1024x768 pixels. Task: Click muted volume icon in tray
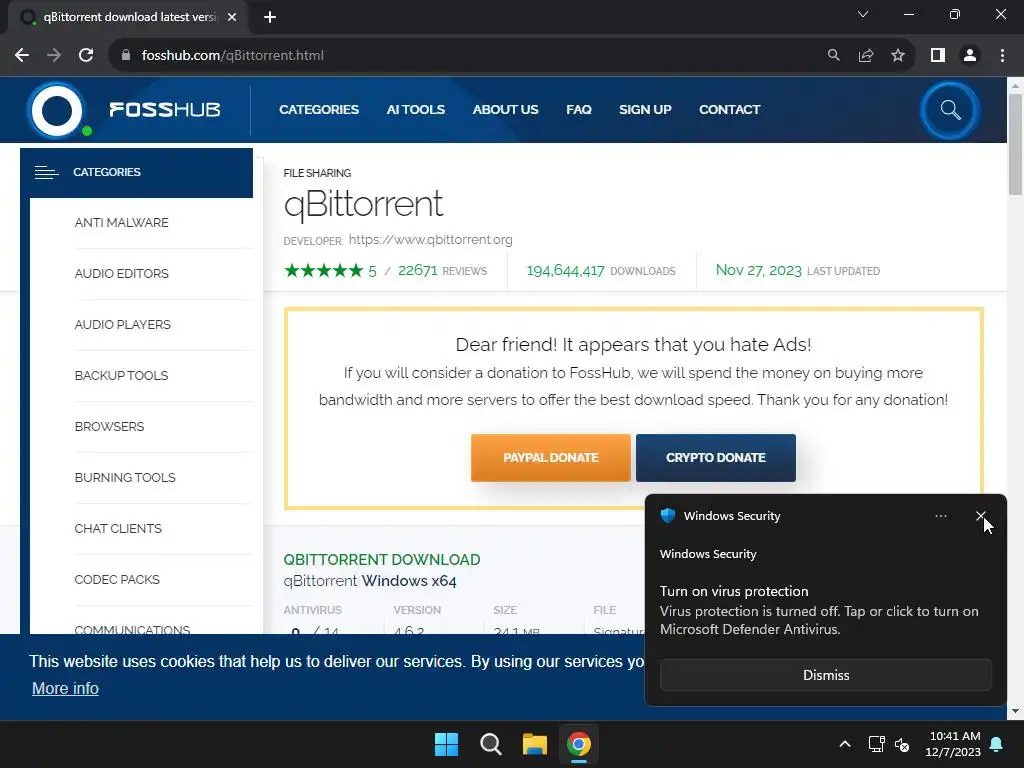click(x=902, y=744)
